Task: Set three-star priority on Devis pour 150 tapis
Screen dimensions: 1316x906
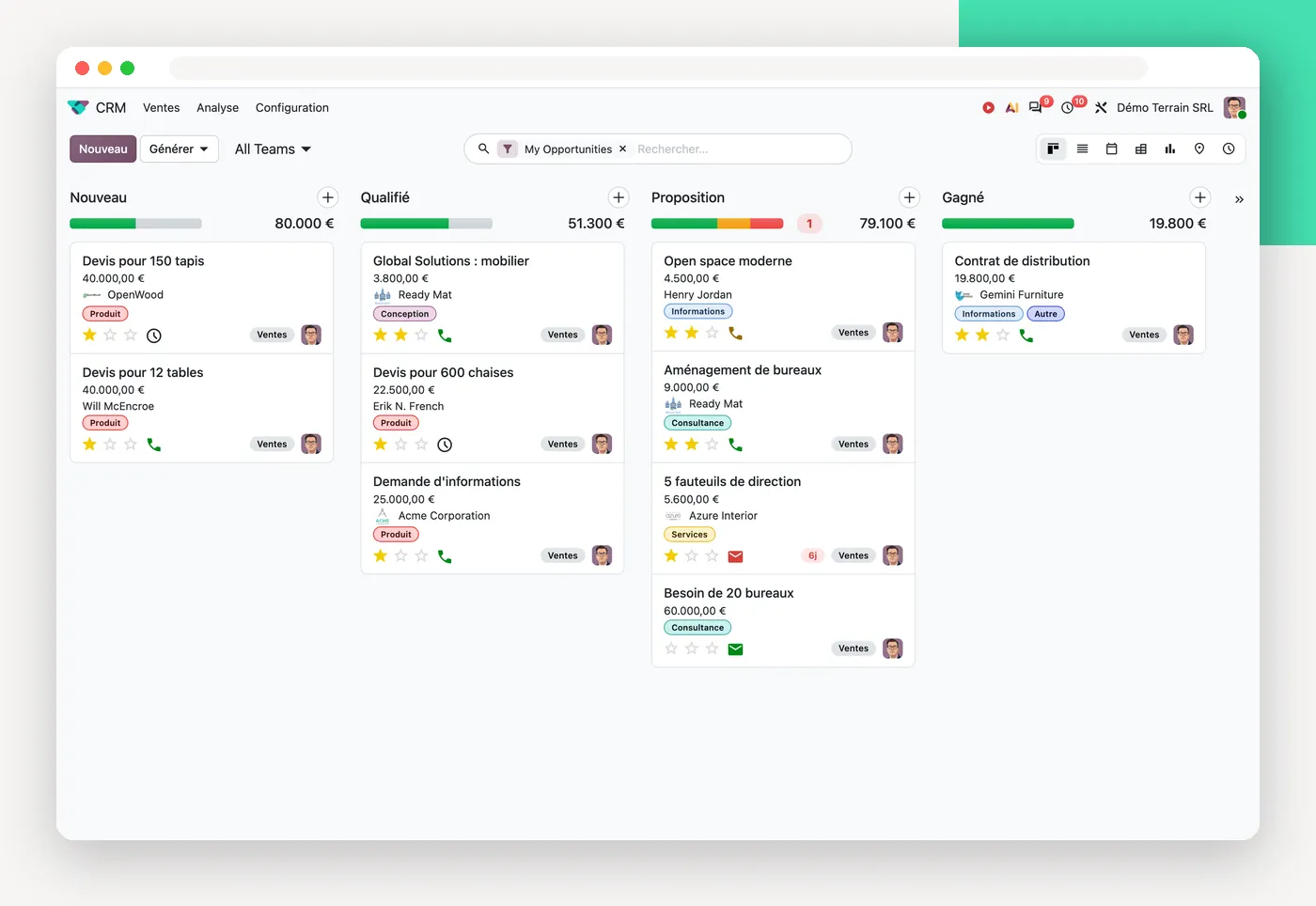Action: point(131,336)
